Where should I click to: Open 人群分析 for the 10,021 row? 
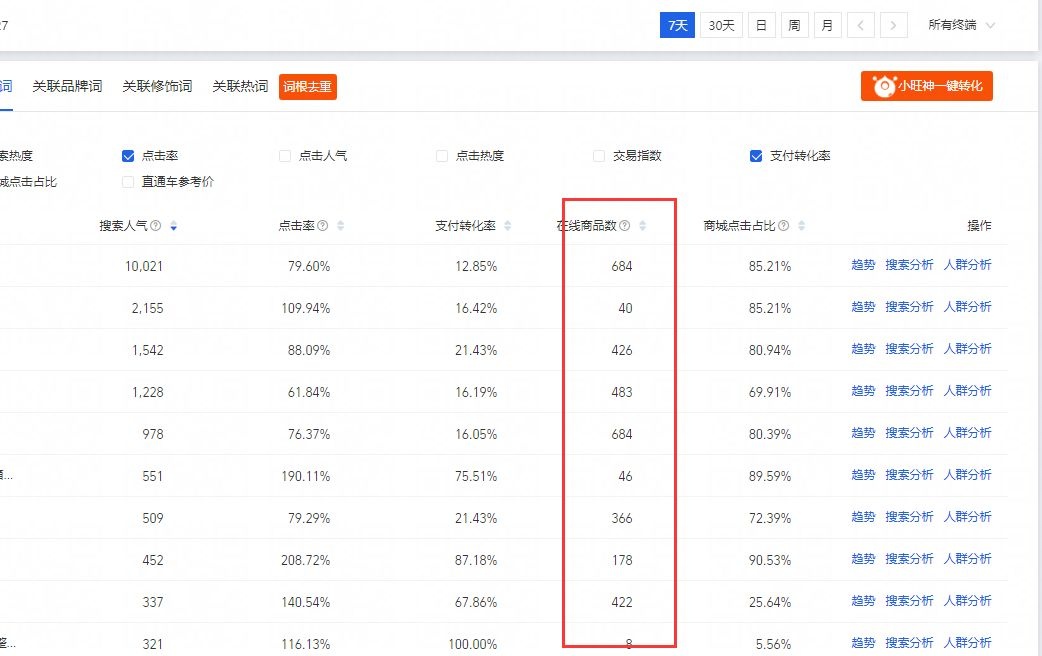[x=968, y=265]
